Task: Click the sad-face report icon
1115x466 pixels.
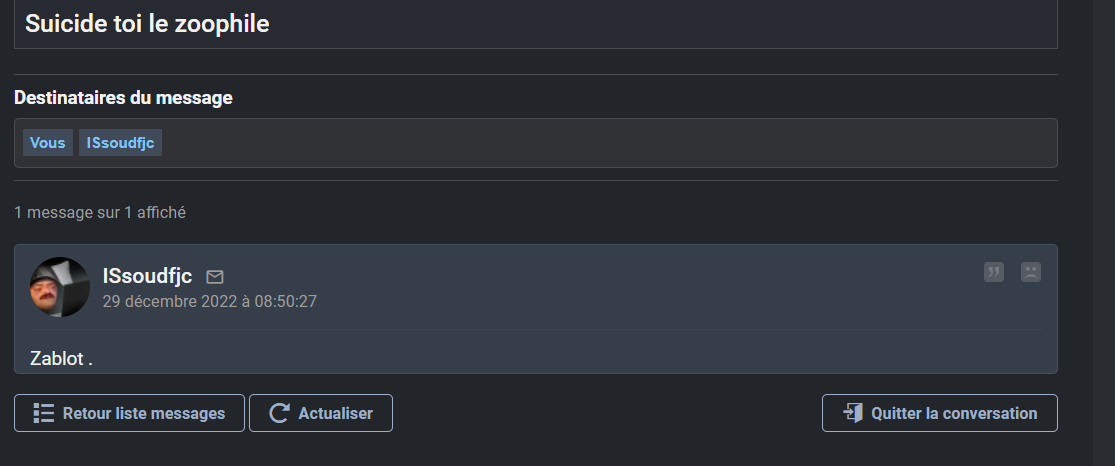Action: (x=1030, y=272)
